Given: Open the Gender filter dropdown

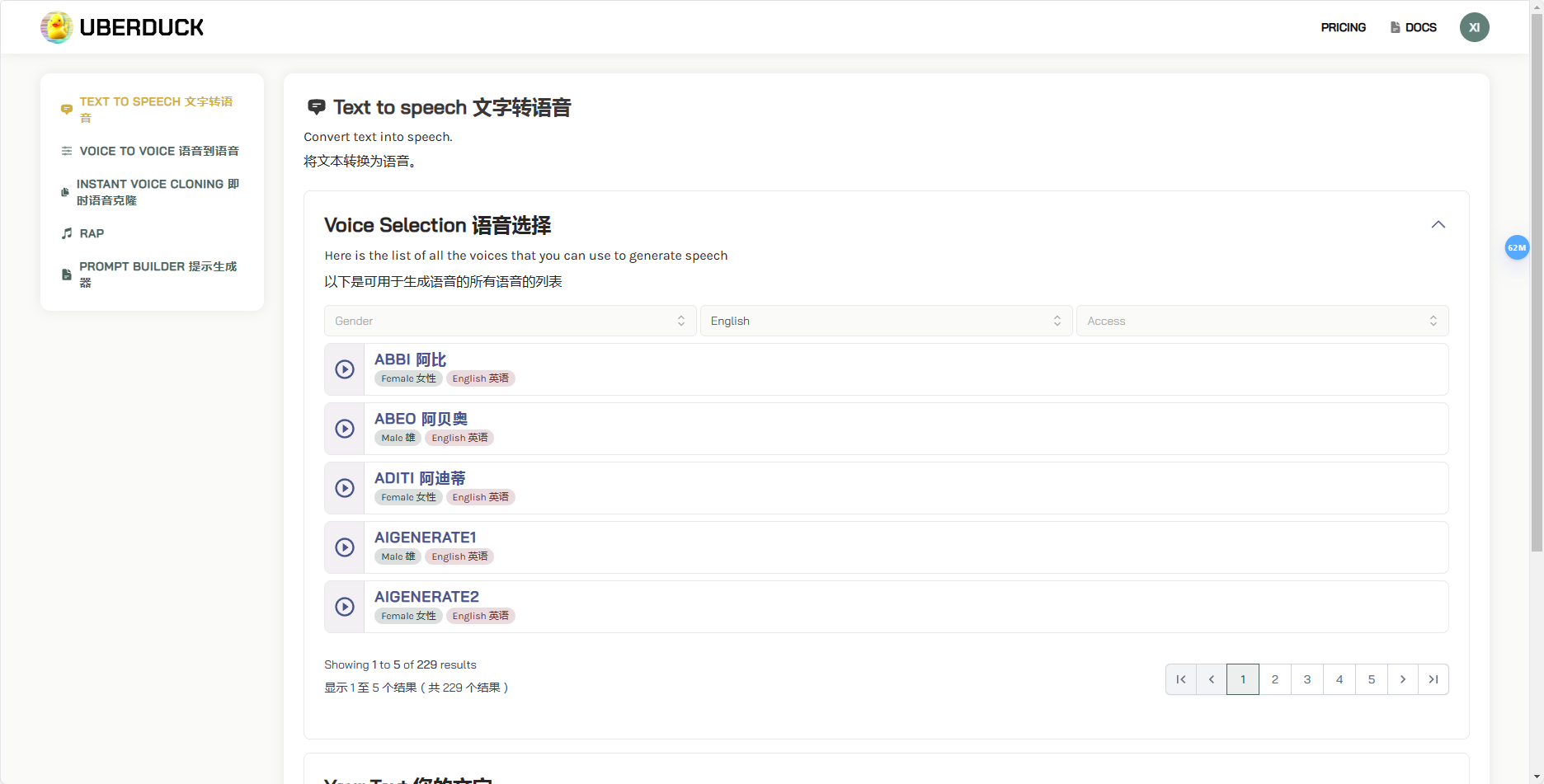Looking at the screenshot, I should 511,321.
